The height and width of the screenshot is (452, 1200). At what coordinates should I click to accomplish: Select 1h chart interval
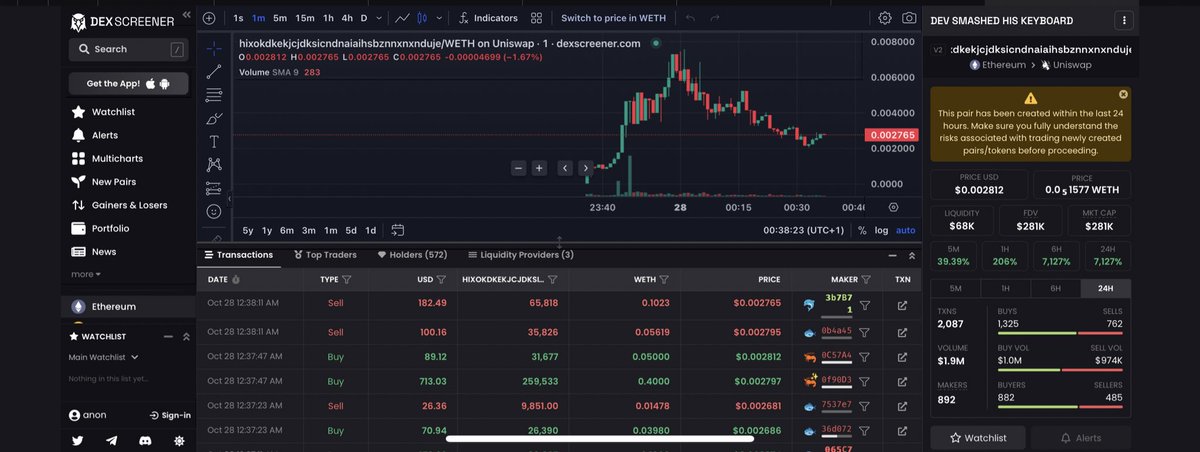click(328, 18)
